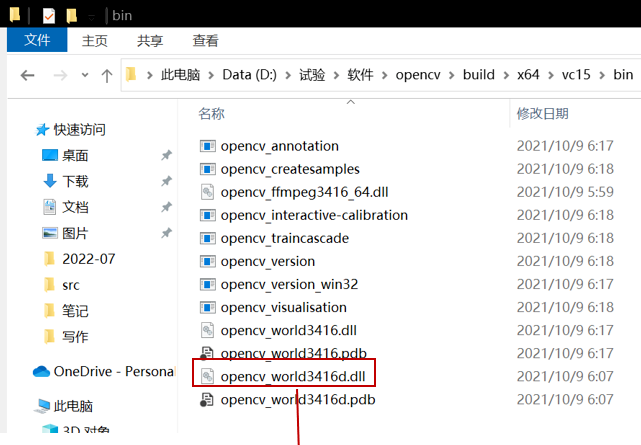Open the 文件 menu tab
641x445 pixels.
click(x=37, y=40)
